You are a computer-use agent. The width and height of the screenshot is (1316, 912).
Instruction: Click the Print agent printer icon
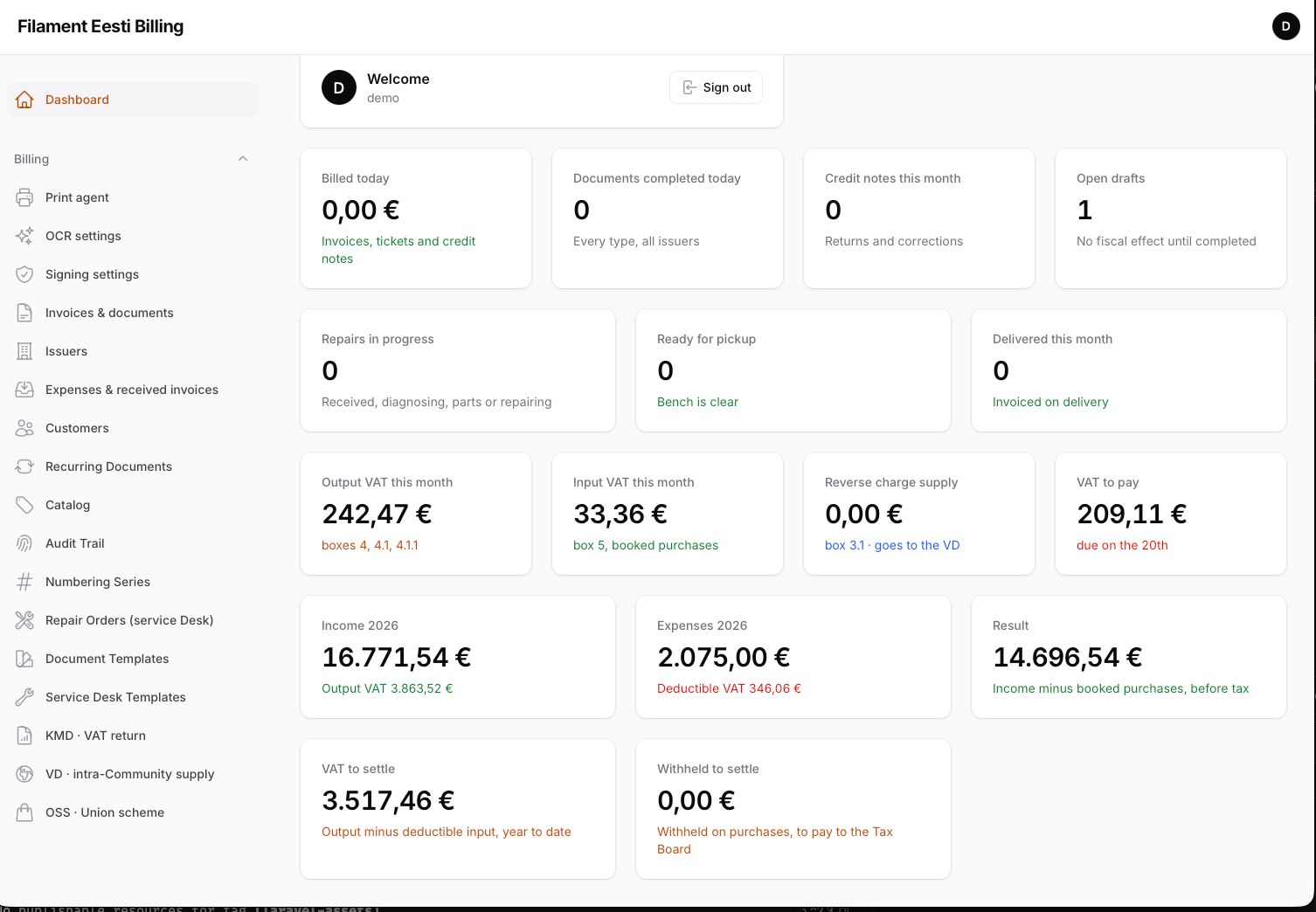click(x=24, y=197)
